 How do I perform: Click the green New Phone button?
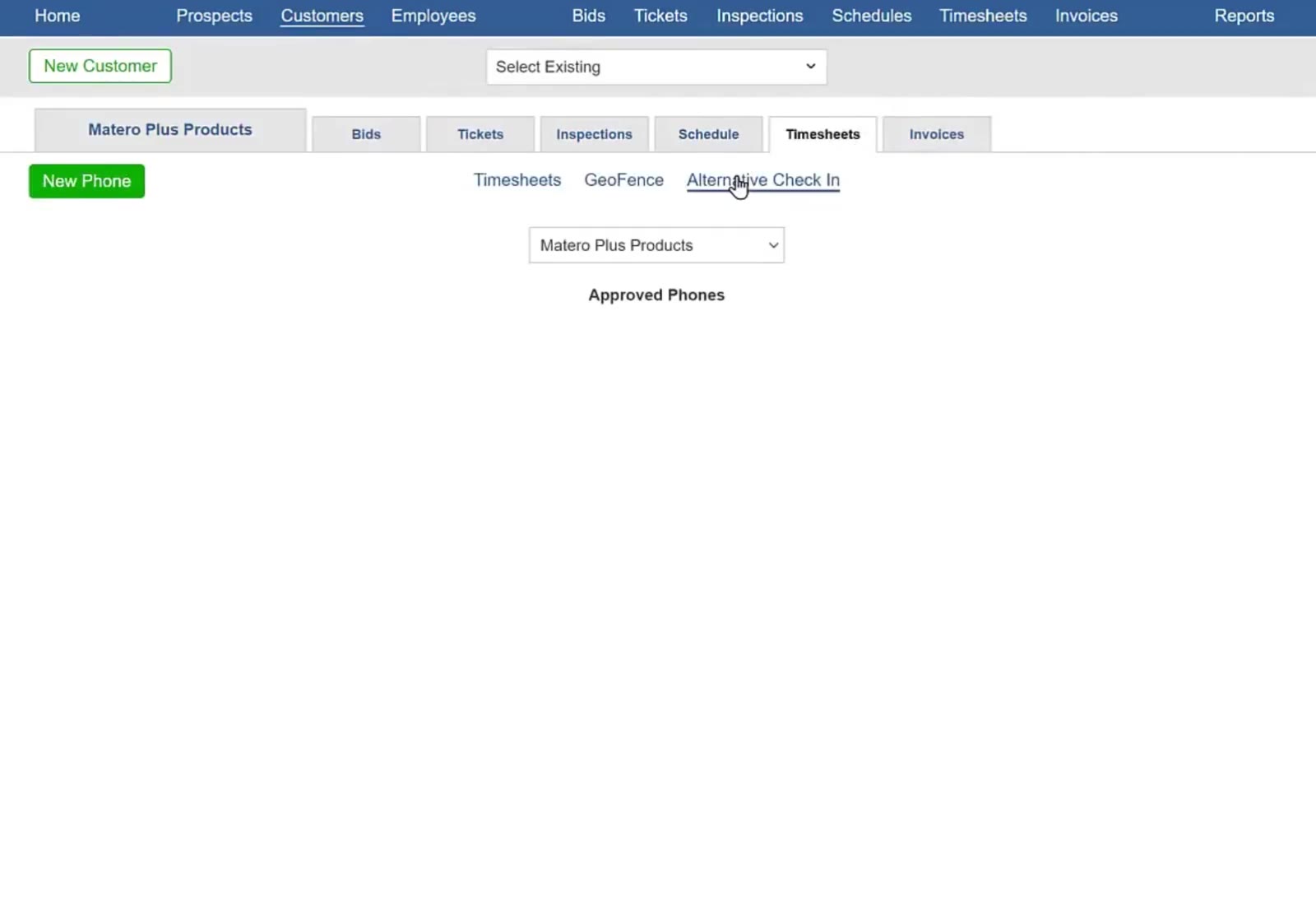[x=86, y=181]
